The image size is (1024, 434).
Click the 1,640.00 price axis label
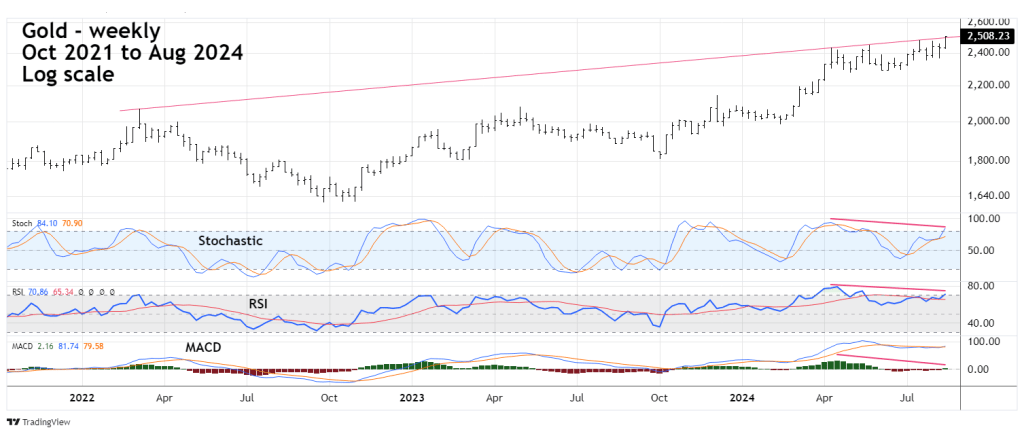click(x=985, y=196)
